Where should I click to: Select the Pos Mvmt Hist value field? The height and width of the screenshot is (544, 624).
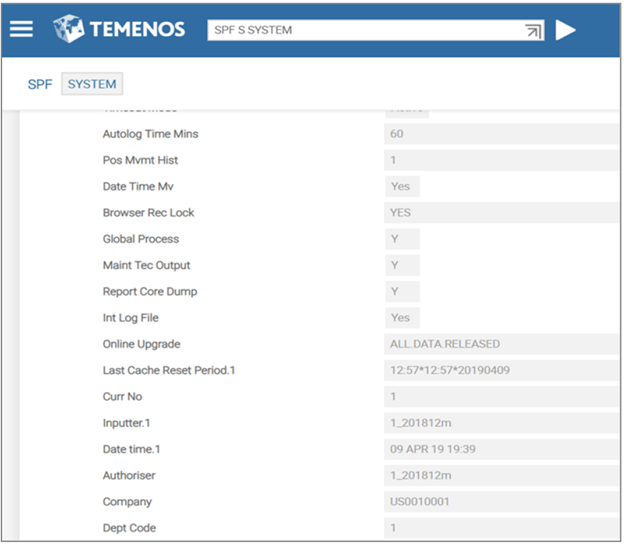point(500,160)
